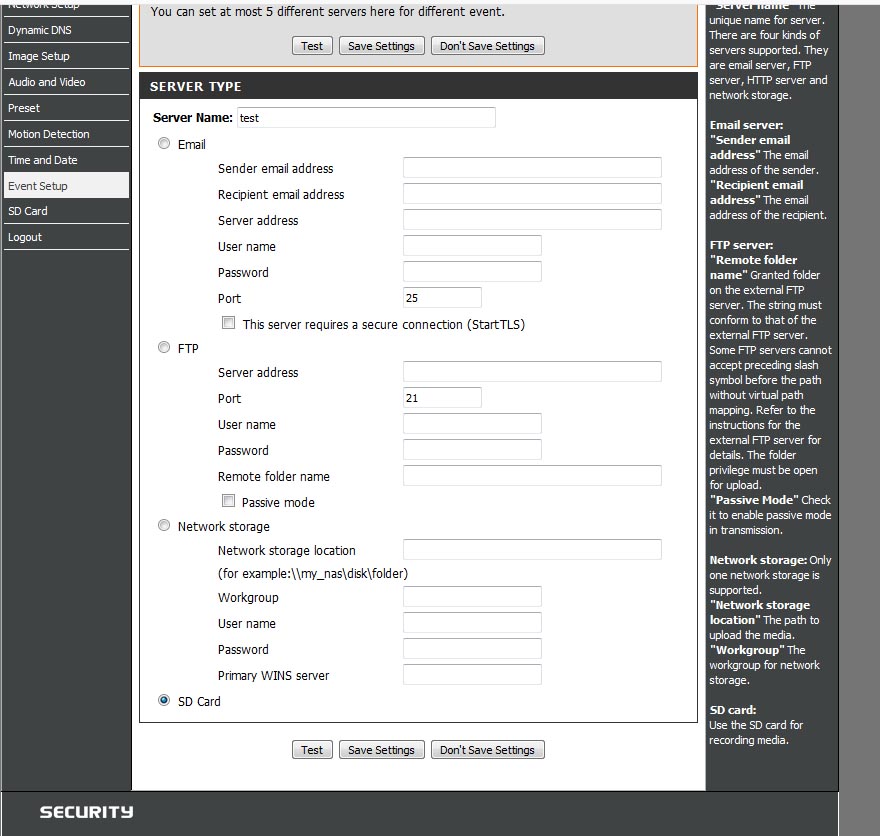Toggle the FTP Passive mode checkbox
Viewport: 880px width, 836px height.
click(229, 501)
